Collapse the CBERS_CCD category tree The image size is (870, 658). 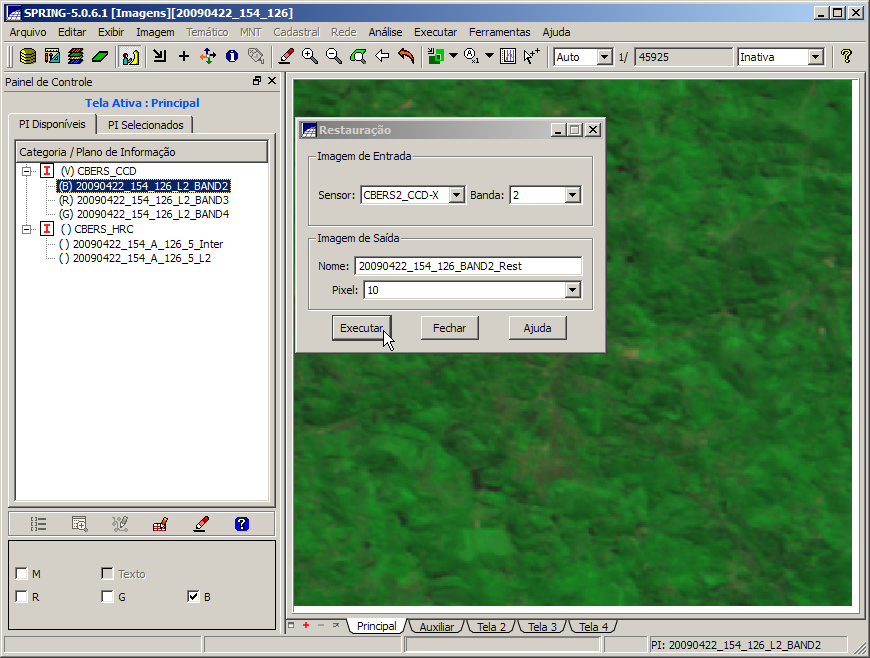click(27, 171)
